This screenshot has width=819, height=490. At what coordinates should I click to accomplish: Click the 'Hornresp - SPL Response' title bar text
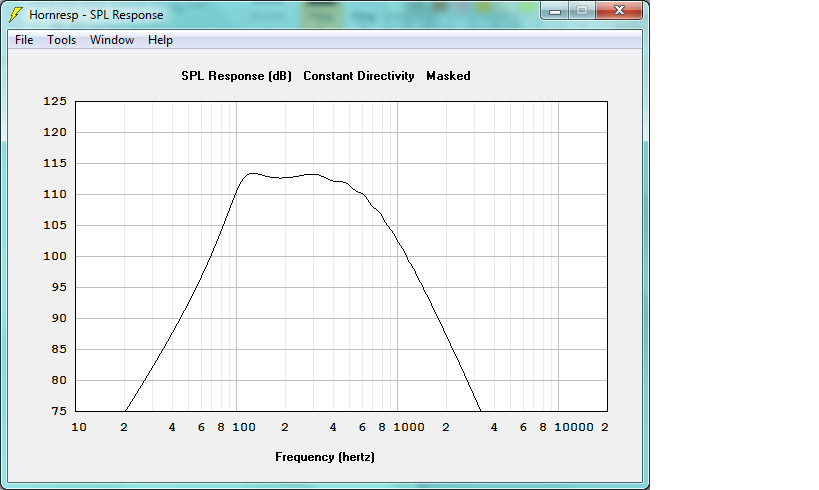pyautogui.click(x=96, y=15)
